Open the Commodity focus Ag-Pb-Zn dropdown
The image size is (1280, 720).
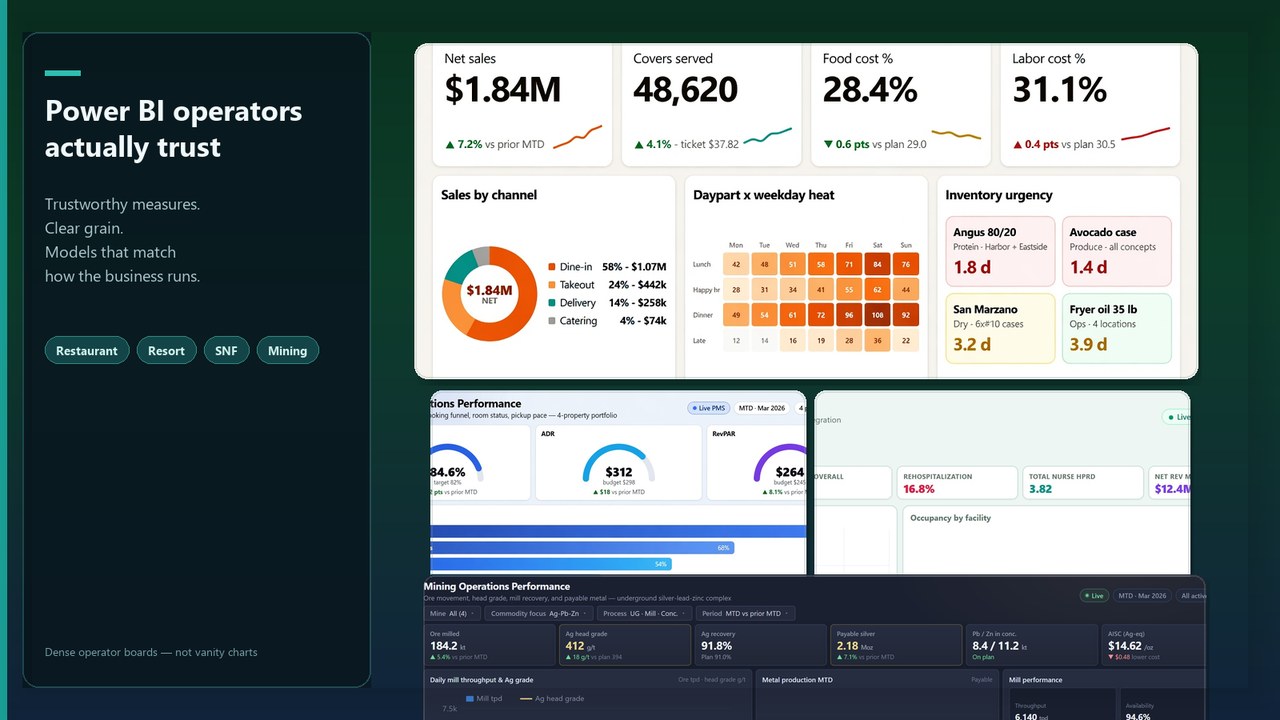539,613
